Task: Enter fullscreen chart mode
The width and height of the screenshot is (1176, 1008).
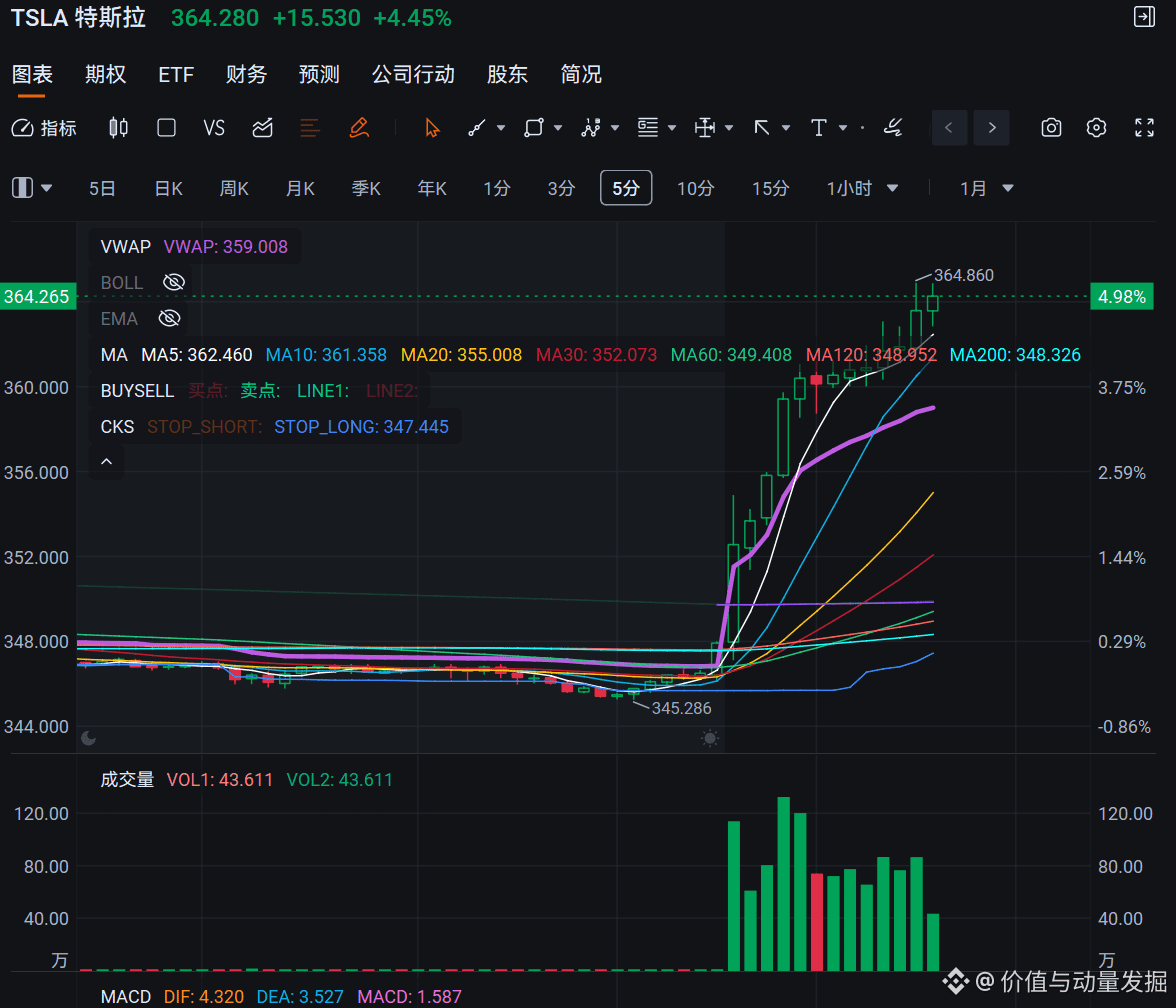Action: click(x=1144, y=128)
